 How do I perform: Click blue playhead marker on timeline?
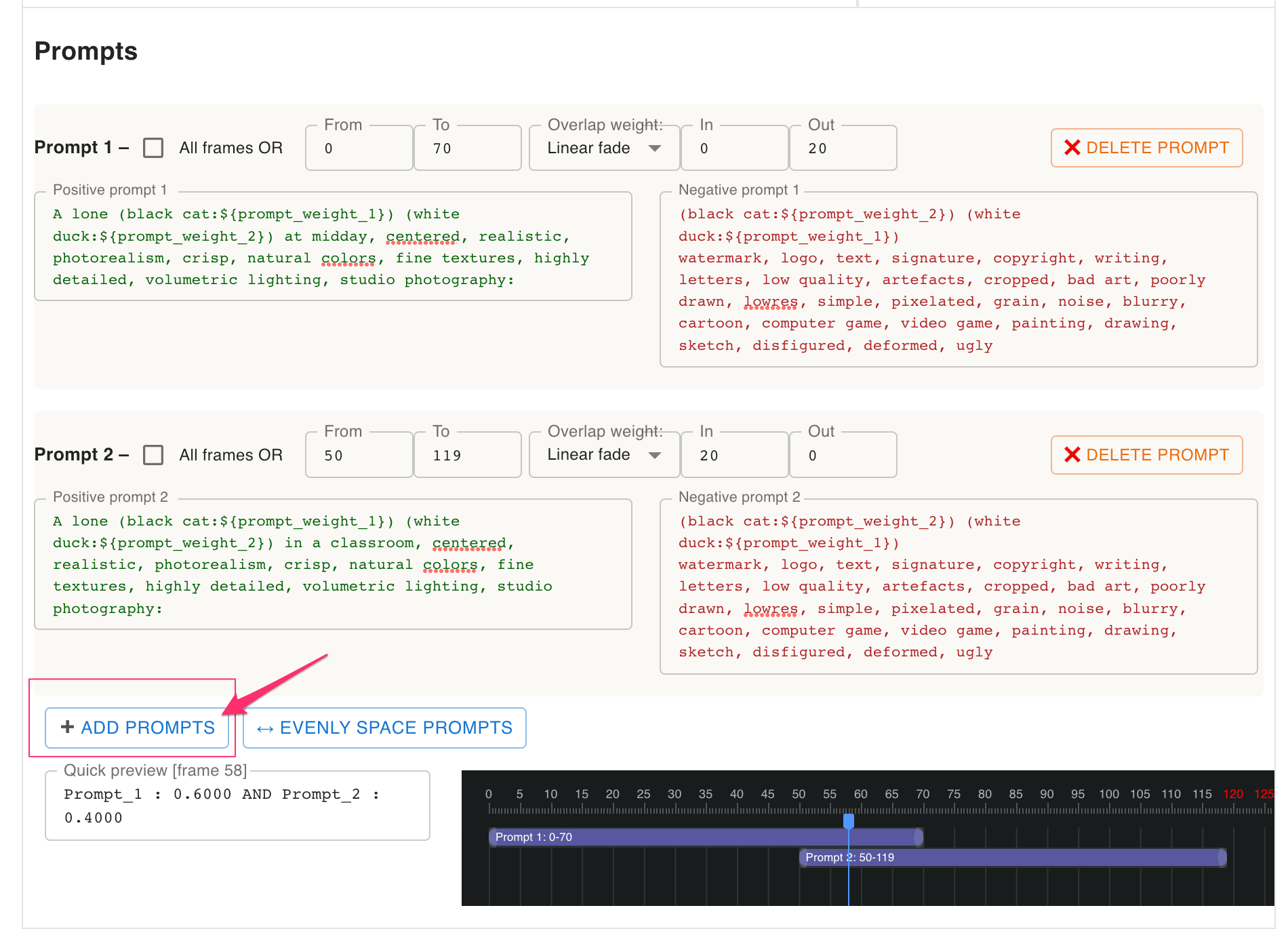(848, 821)
